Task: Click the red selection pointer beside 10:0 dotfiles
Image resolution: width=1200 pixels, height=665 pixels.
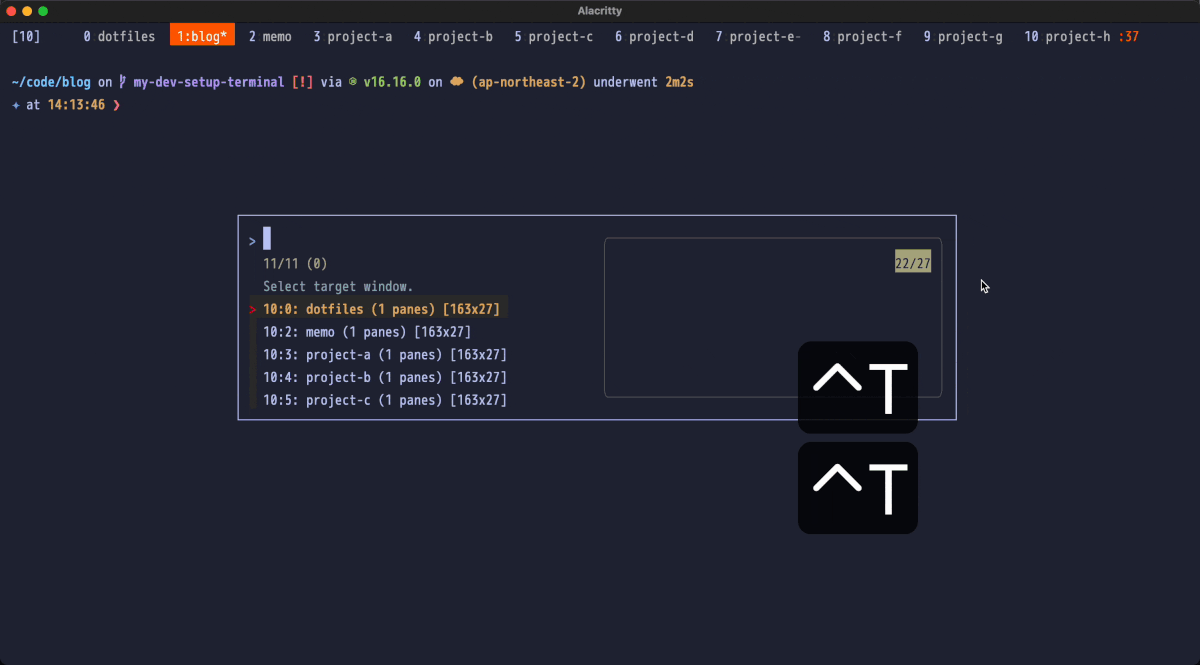Action: coord(252,309)
